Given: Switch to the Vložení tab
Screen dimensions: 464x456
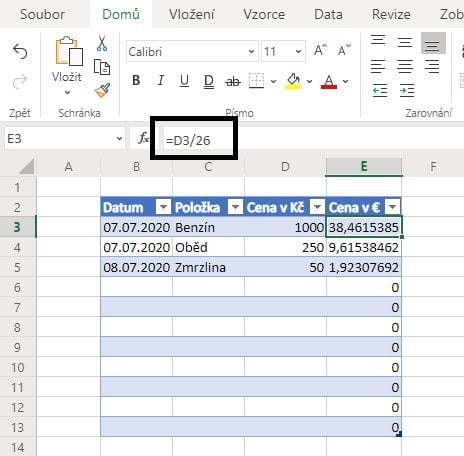Looking at the screenshot, I should [191, 14].
